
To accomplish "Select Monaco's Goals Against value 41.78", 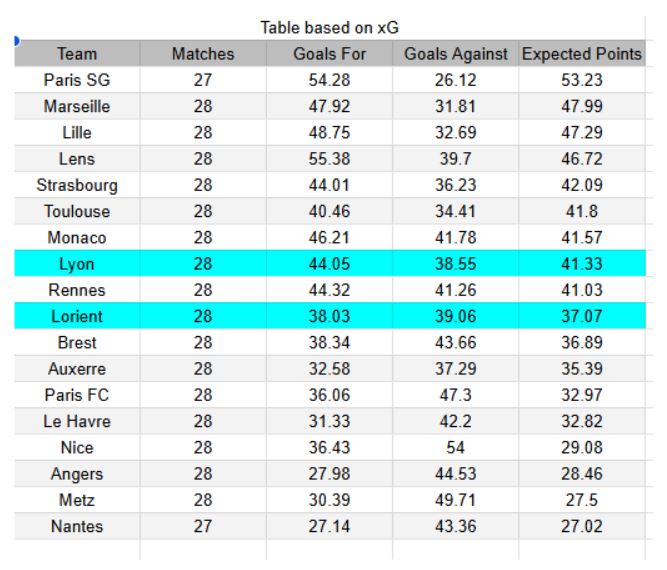I will pyautogui.click(x=455, y=238).
